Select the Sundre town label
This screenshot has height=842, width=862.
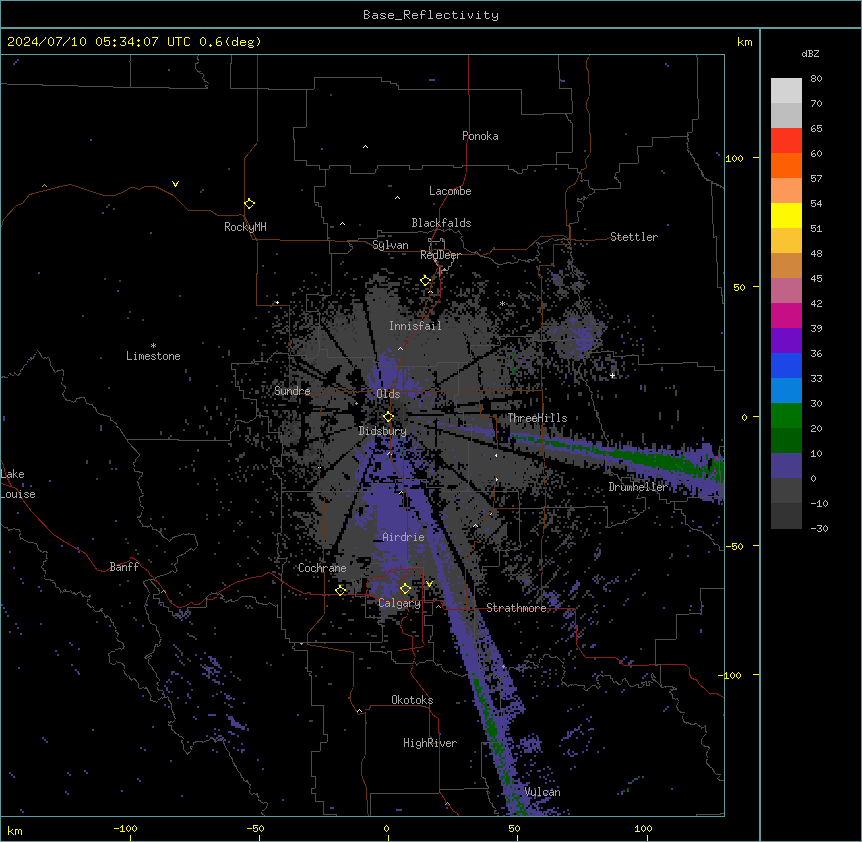(292, 391)
